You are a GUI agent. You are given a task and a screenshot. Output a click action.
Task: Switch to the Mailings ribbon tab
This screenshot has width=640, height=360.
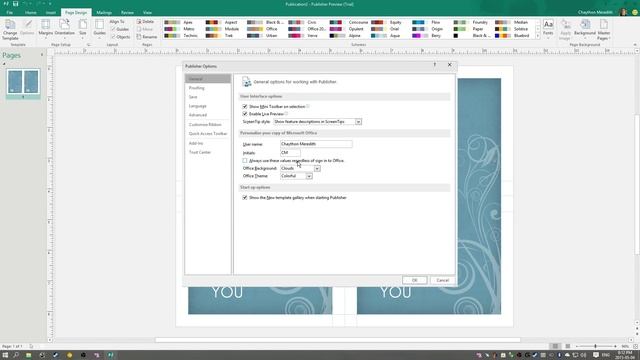click(x=104, y=13)
